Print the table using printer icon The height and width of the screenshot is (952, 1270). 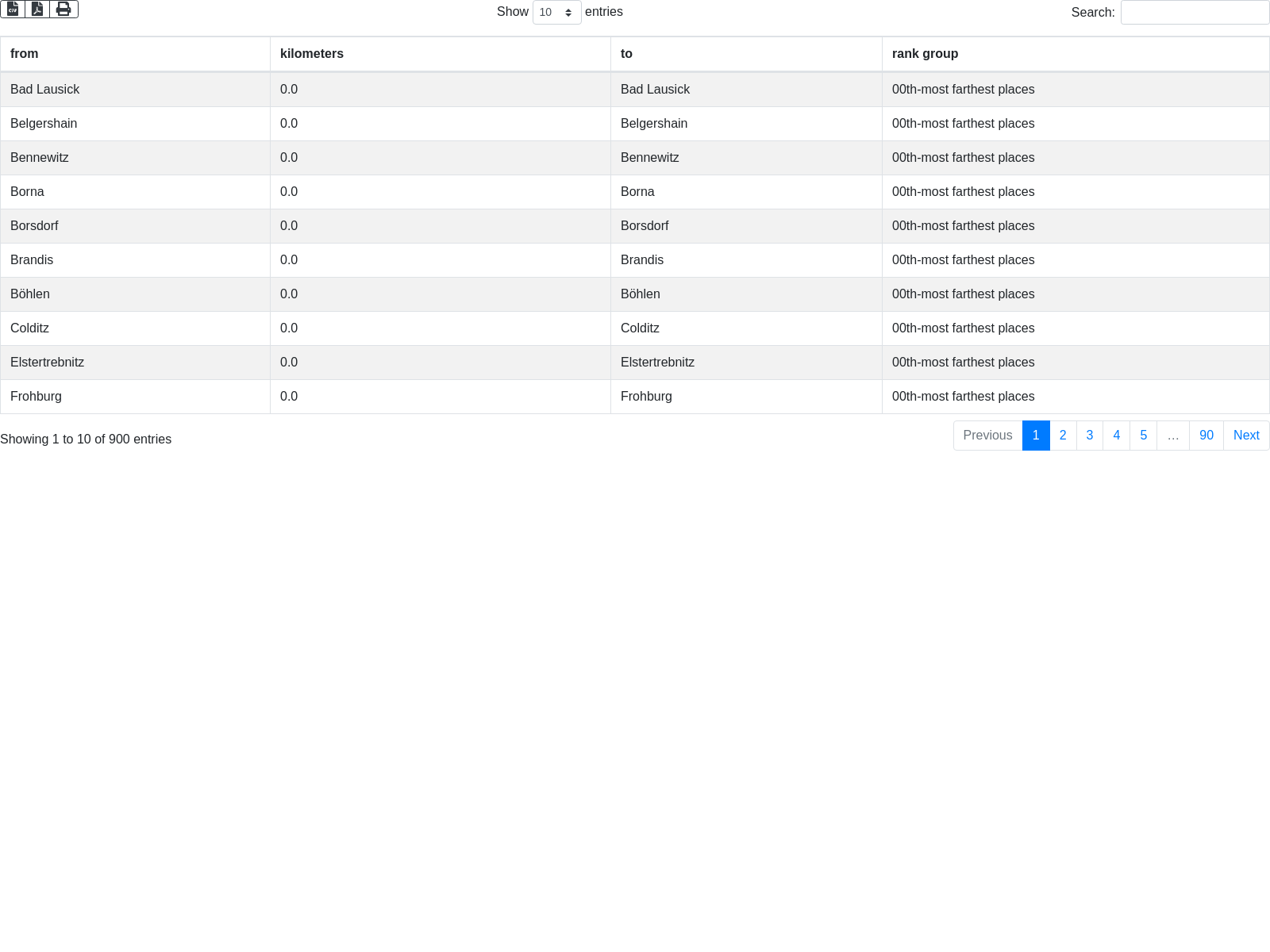[63, 10]
